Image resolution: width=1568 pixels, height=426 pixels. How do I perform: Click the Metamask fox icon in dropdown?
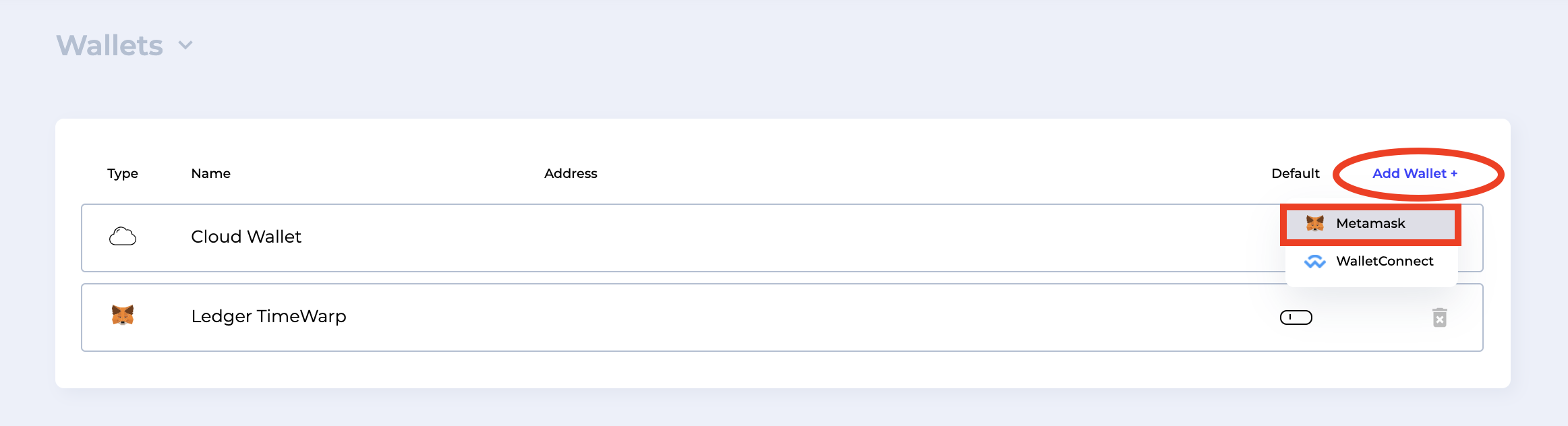coord(1315,223)
